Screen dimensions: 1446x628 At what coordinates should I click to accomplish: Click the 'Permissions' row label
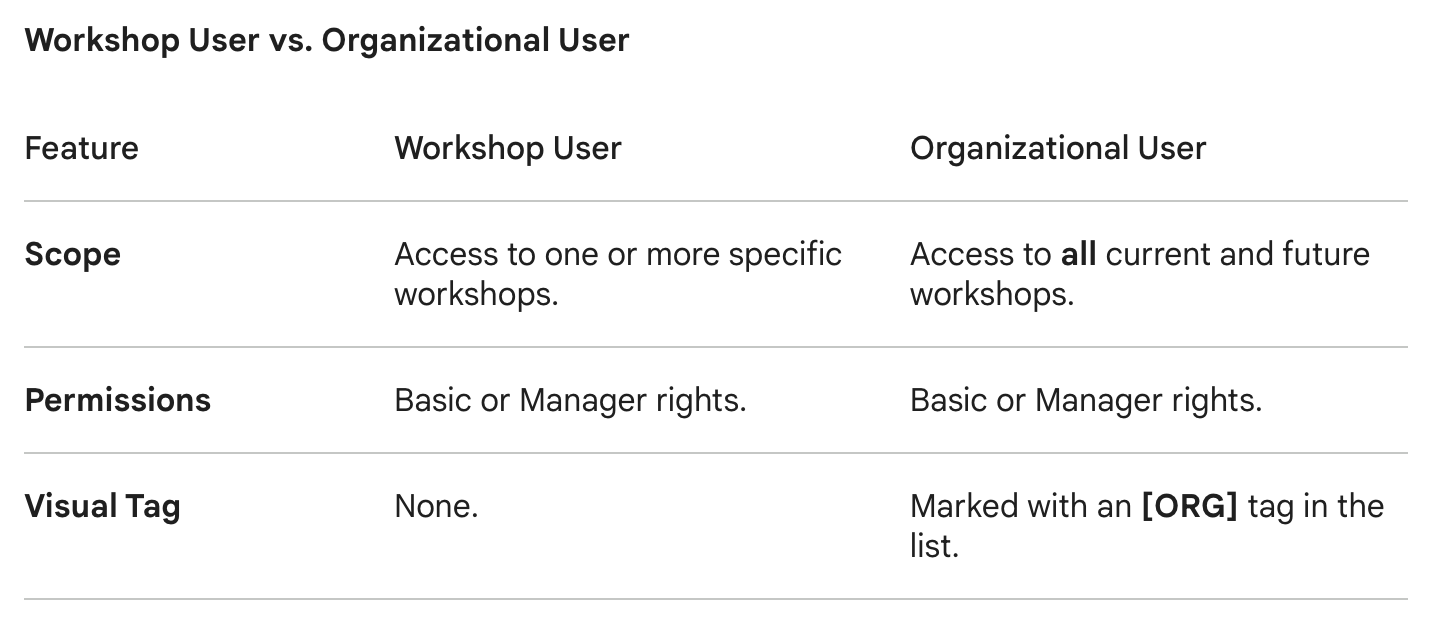click(118, 400)
